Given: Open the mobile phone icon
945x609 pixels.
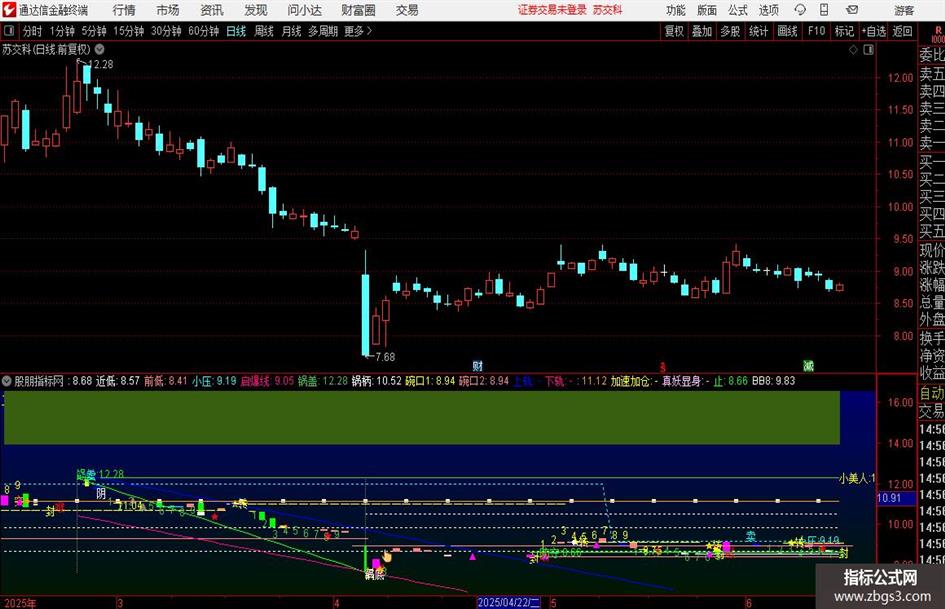Looking at the screenshot, I should [x=824, y=10].
